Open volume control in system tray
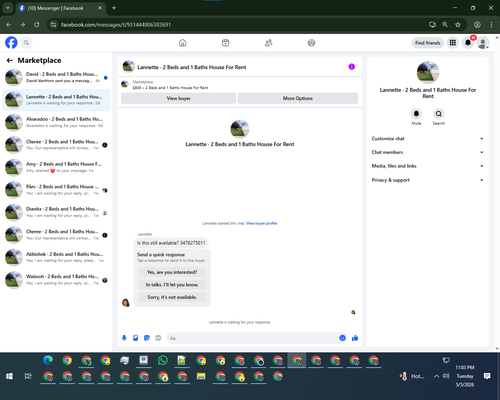Screen dimensions: 500x400 point(446,376)
